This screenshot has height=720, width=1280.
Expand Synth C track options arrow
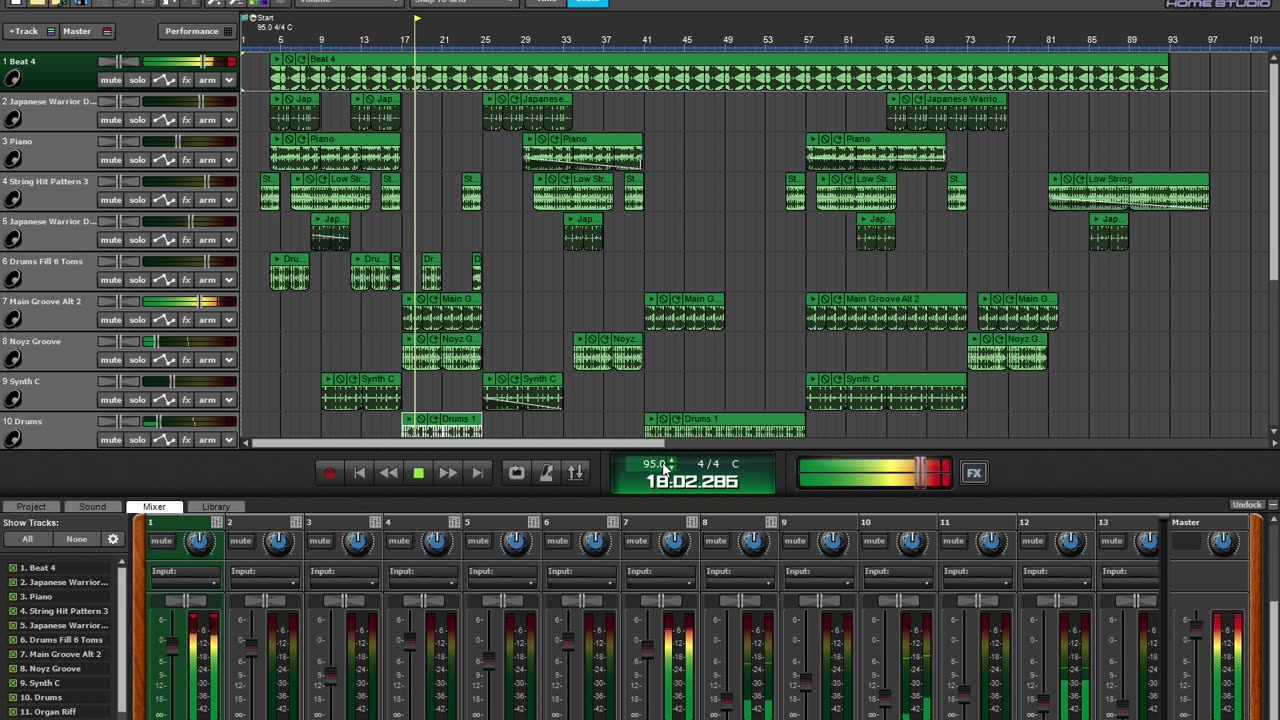coord(229,400)
